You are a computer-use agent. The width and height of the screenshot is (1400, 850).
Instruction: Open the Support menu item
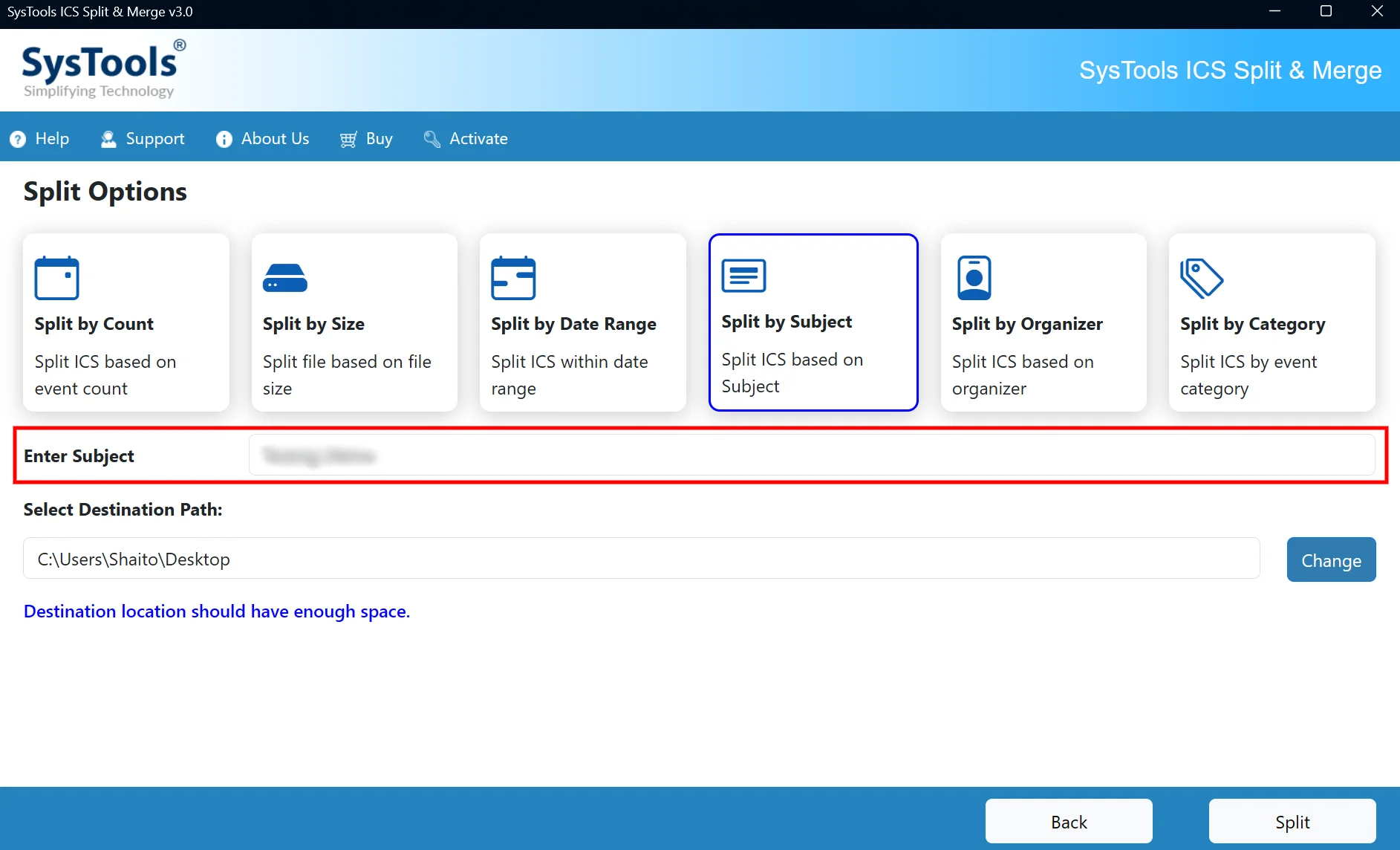(143, 139)
